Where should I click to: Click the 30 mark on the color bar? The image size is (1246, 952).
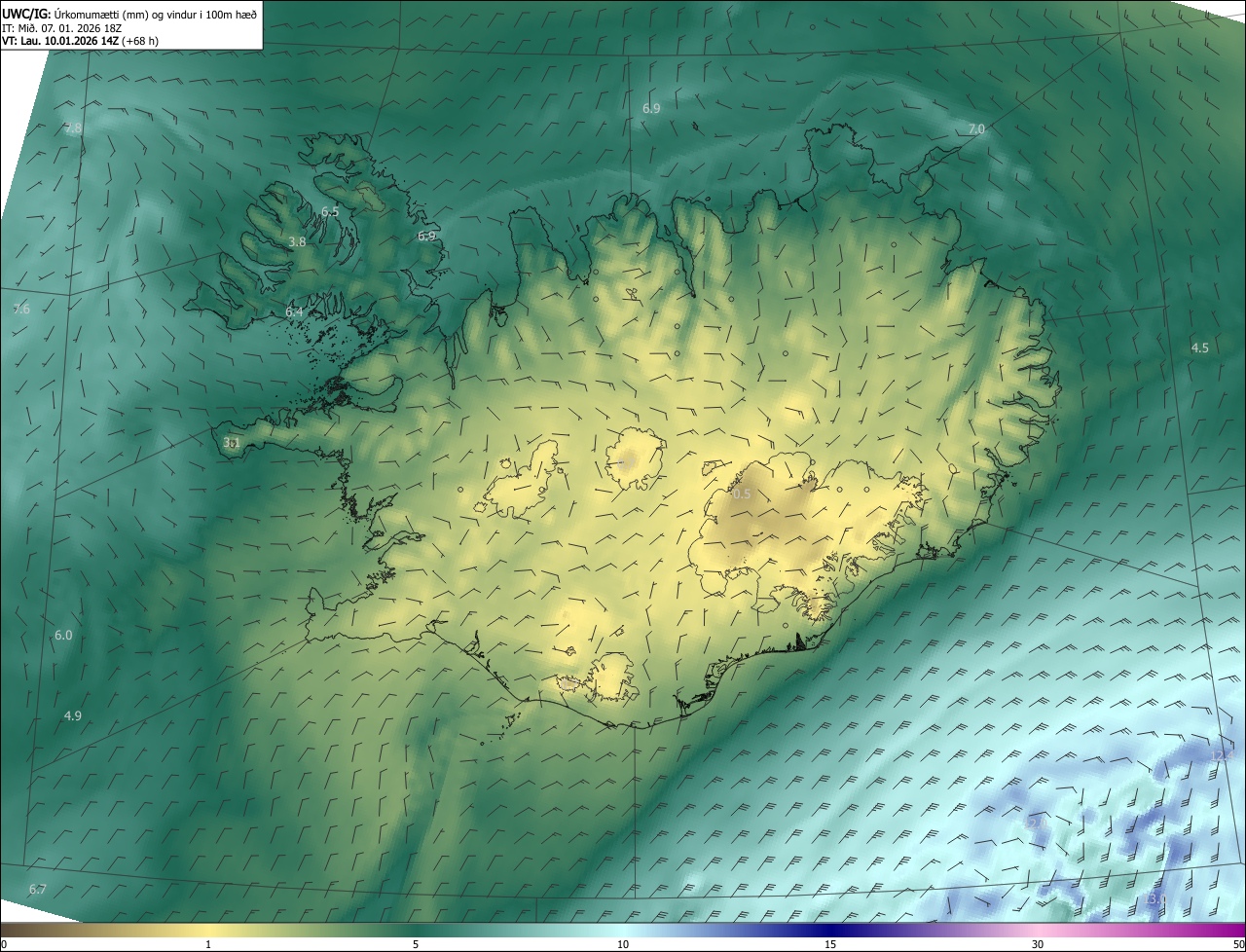point(1038,944)
